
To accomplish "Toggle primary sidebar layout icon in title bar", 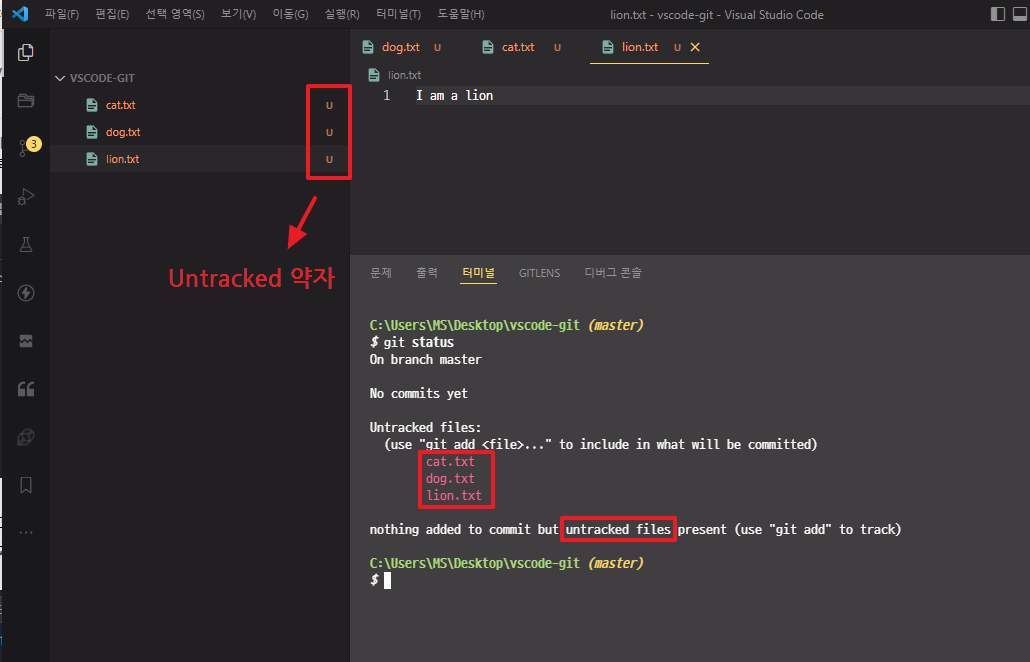I will pyautogui.click(x=997, y=14).
